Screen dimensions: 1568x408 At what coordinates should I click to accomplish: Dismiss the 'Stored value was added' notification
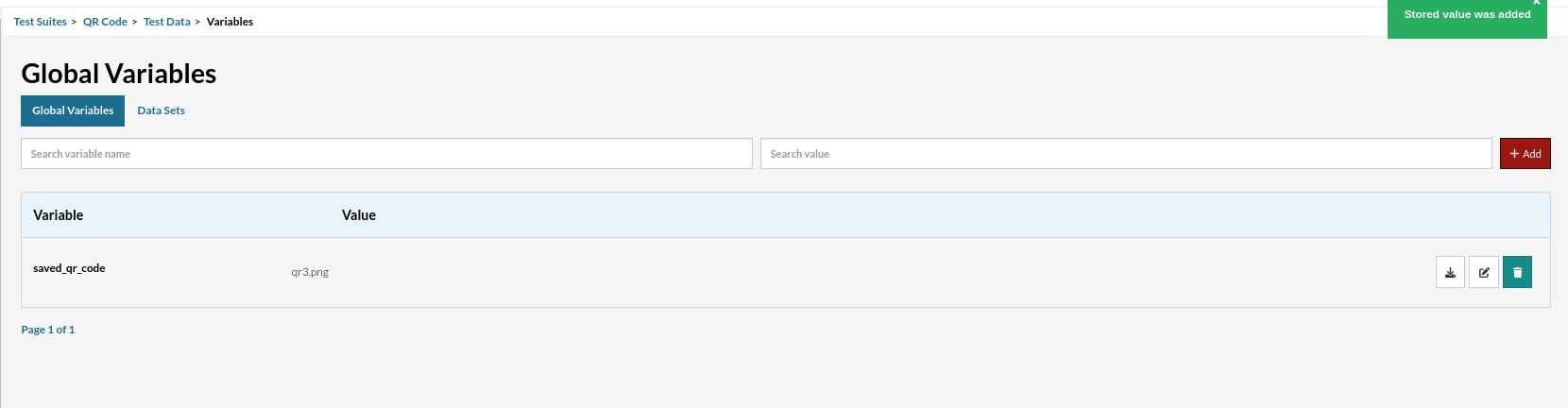1537,3
